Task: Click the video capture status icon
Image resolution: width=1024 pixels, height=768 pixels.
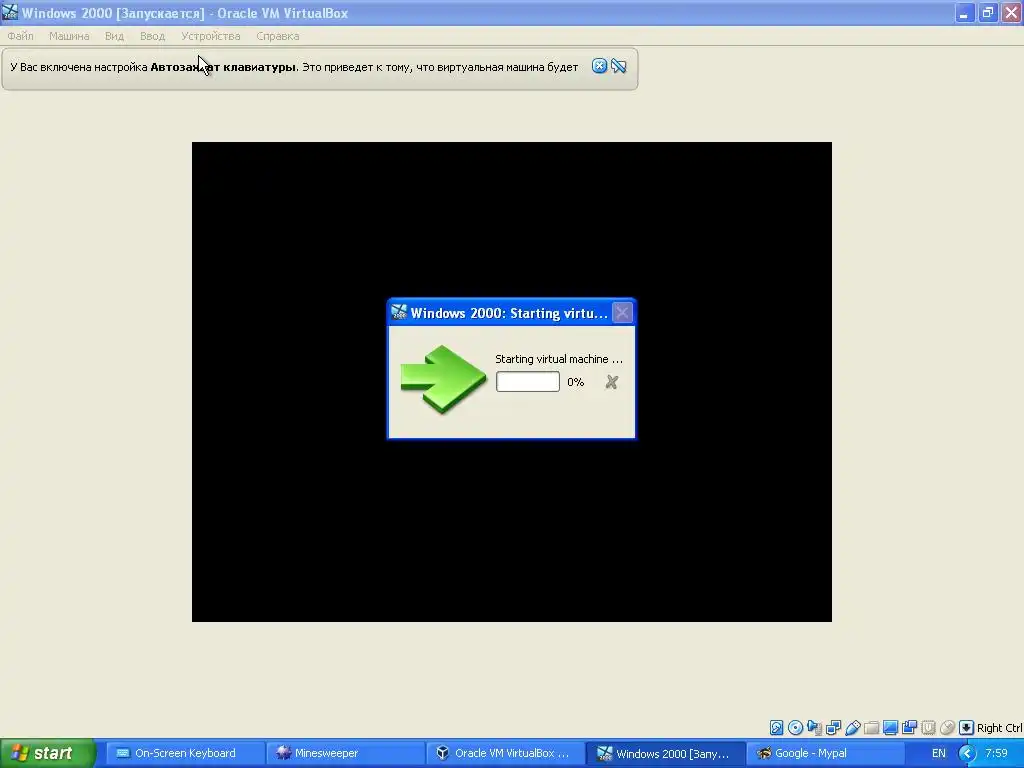Action: (909, 728)
